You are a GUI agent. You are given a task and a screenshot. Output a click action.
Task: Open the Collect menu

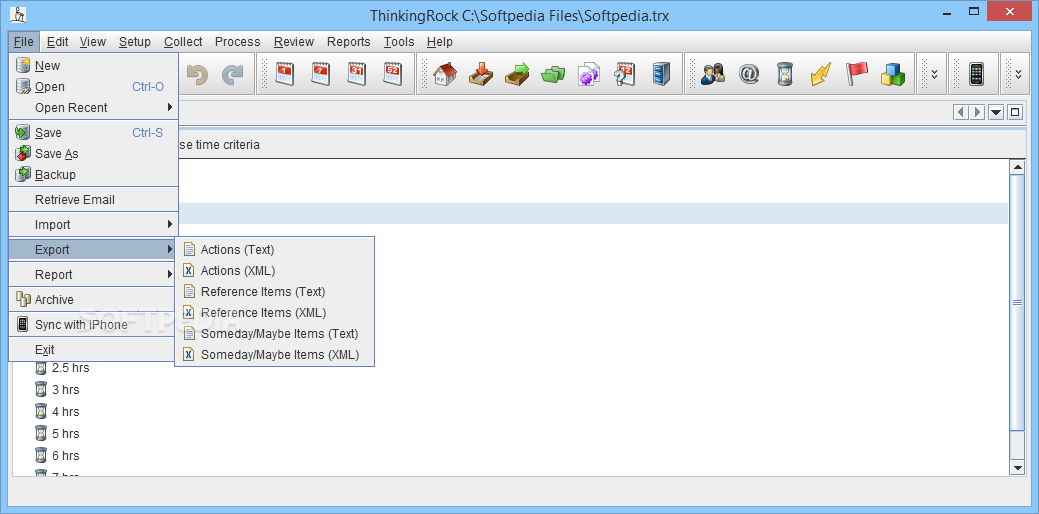coord(184,42)
